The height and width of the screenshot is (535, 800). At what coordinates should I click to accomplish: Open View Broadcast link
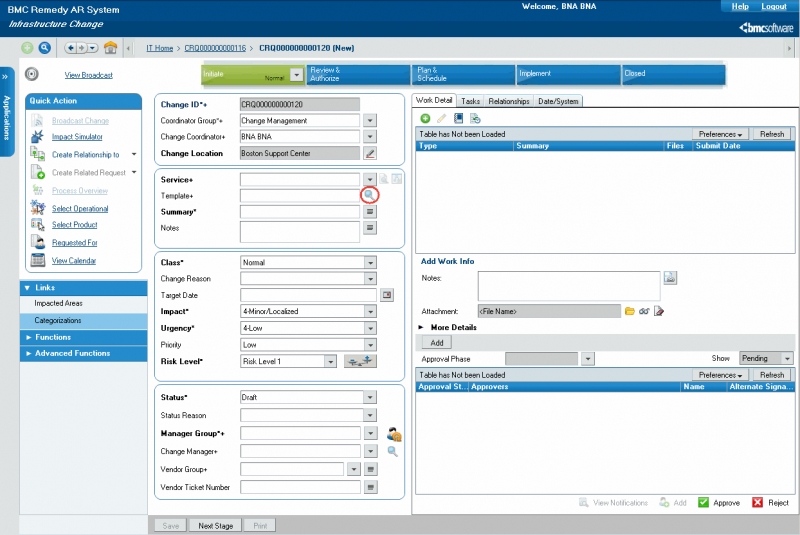(88, 75)
